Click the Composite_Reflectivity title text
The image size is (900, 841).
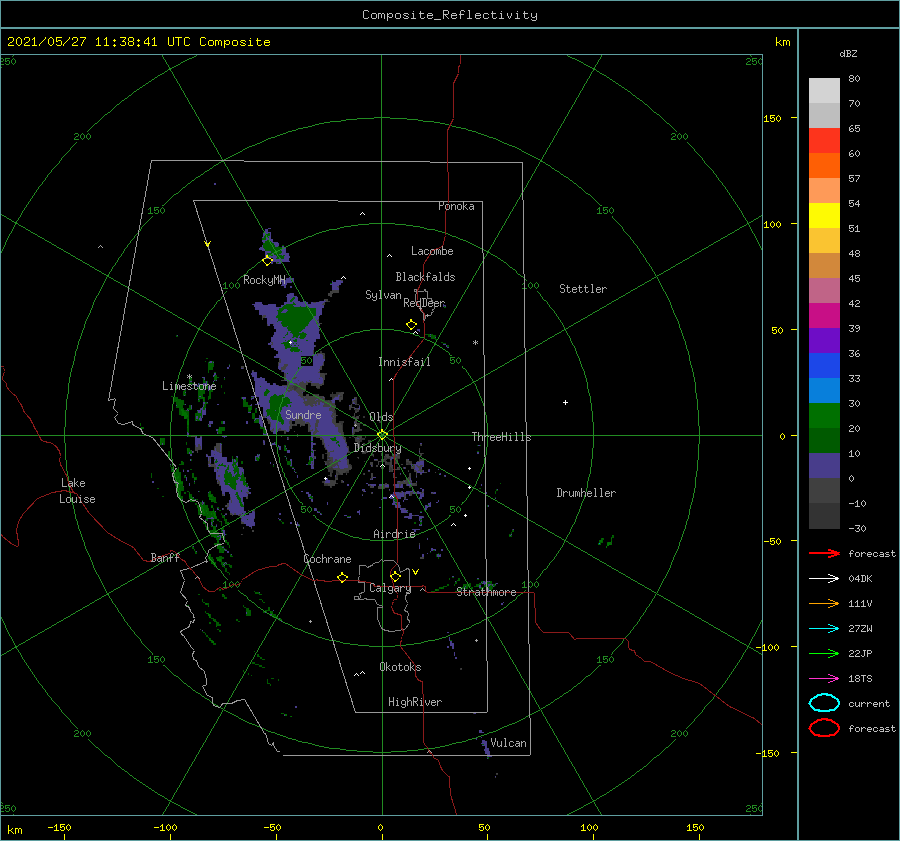click(449, 15)
